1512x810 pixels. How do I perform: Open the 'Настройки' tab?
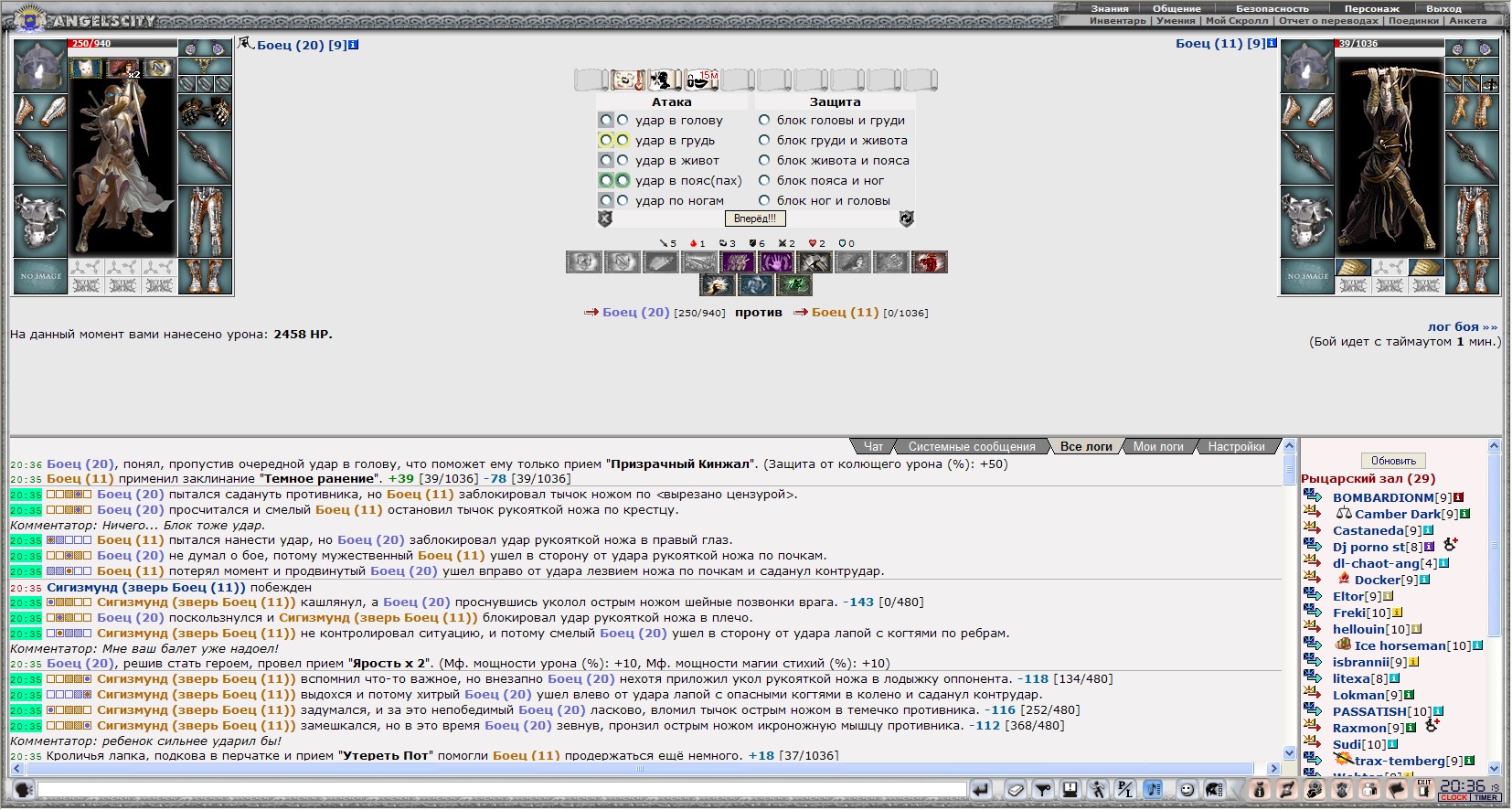(1236, 446)
